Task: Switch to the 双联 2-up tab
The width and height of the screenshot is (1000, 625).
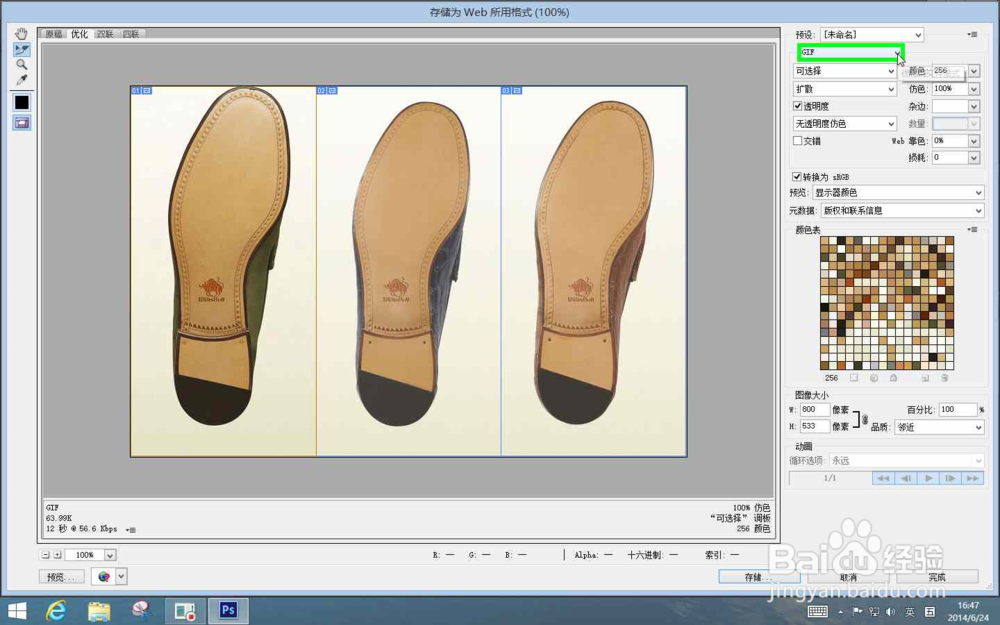Action: tap(105, 34)
